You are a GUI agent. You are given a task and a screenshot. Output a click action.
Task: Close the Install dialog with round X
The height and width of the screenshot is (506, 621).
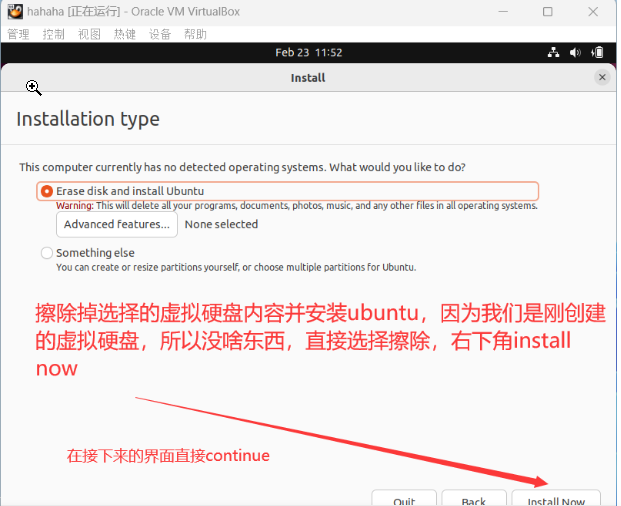click(602, 77)
